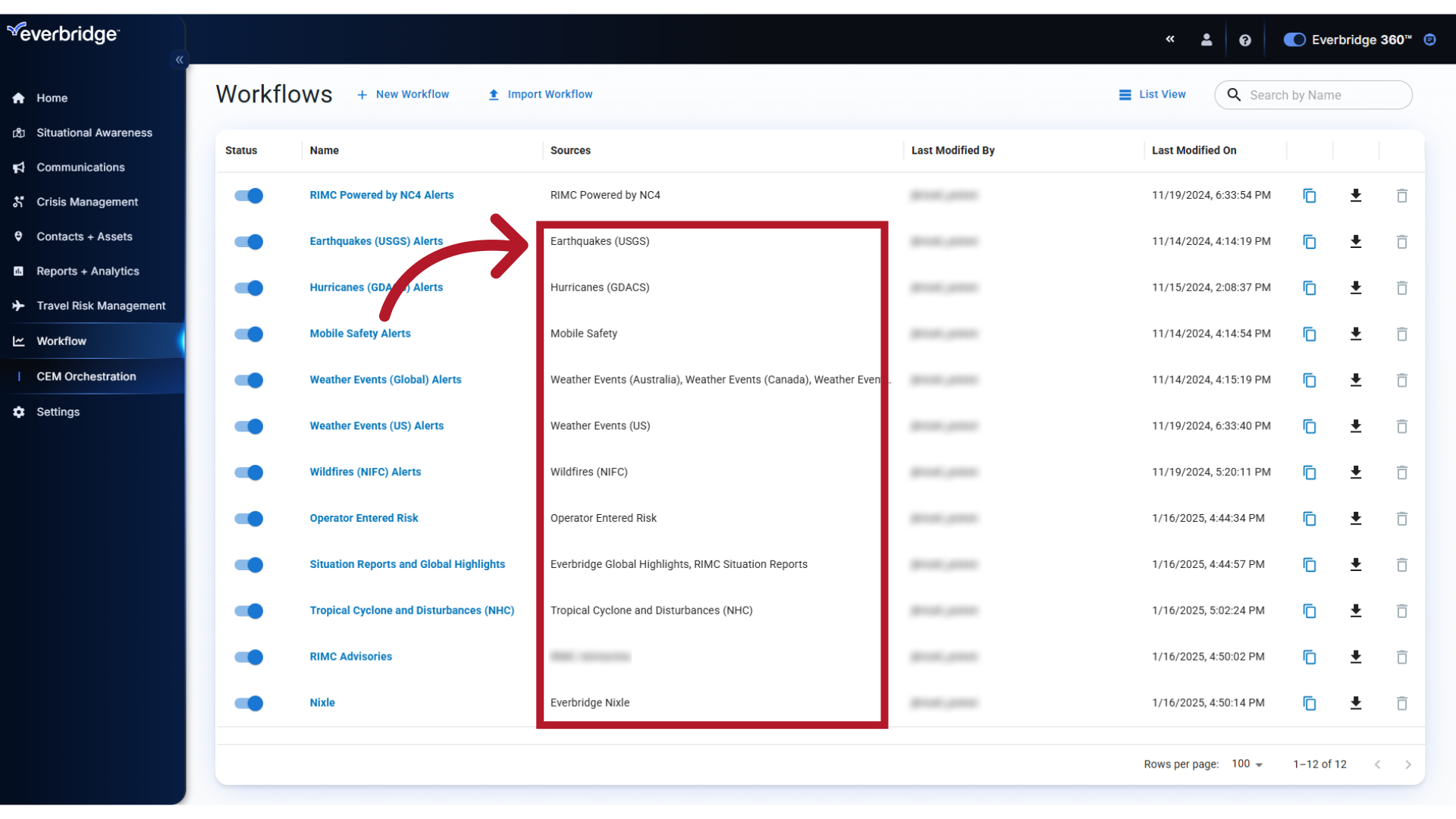Duplicate the Hurricanes (GDACS) Alerts workflow
Viewport: 1456px width, 819px height.
point(1310,288)
